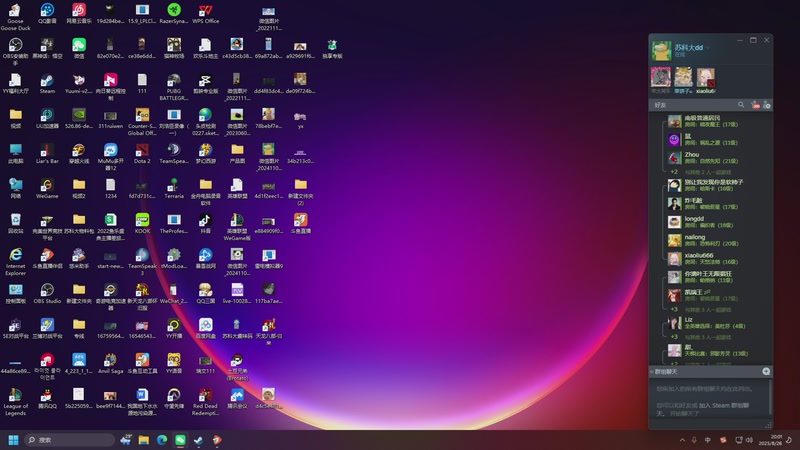Click the volume icon in system tray
The image size is (800, 450).
click(x=749, y=440)
